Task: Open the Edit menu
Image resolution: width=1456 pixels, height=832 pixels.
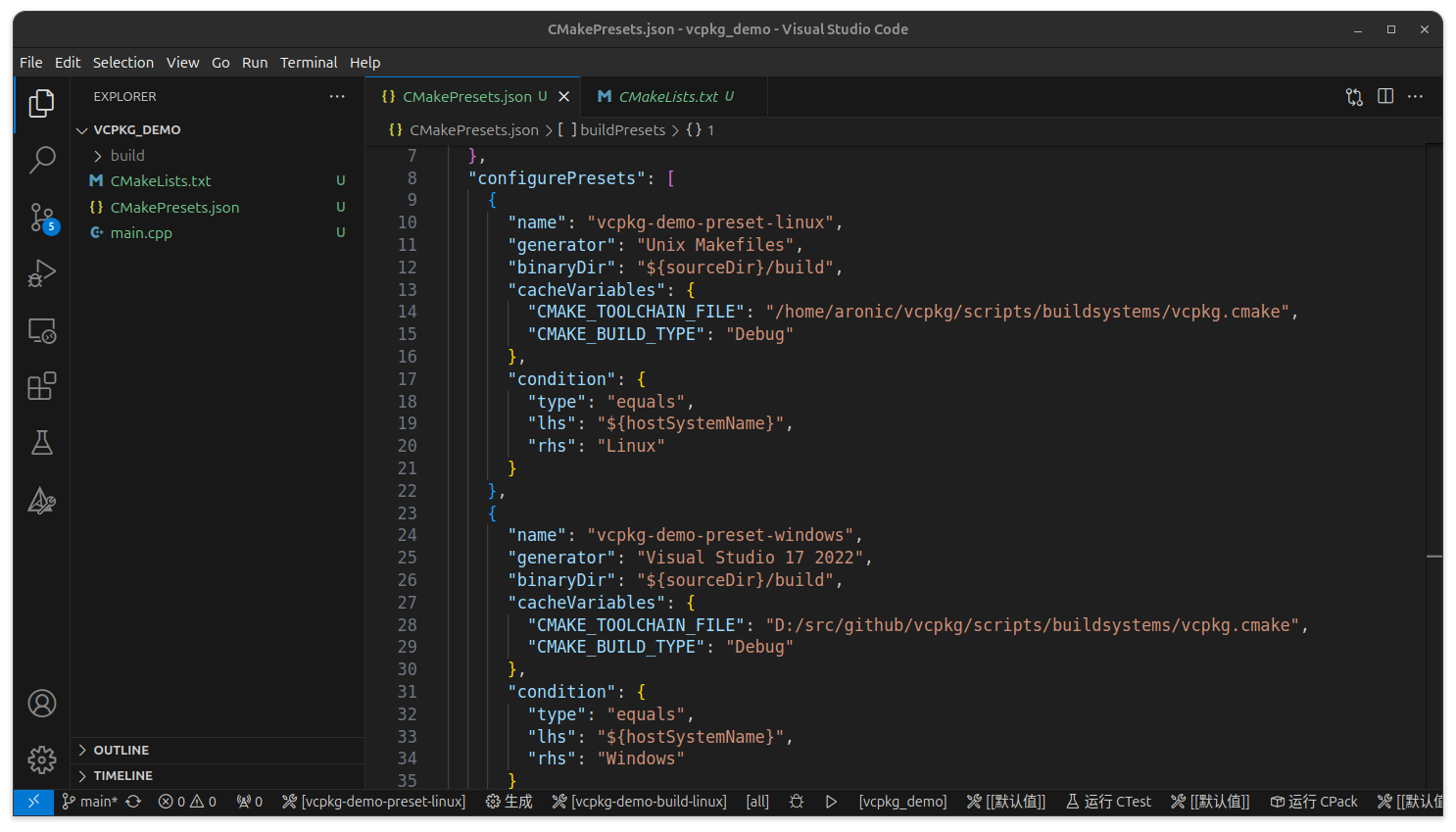Action: [68, 62]
